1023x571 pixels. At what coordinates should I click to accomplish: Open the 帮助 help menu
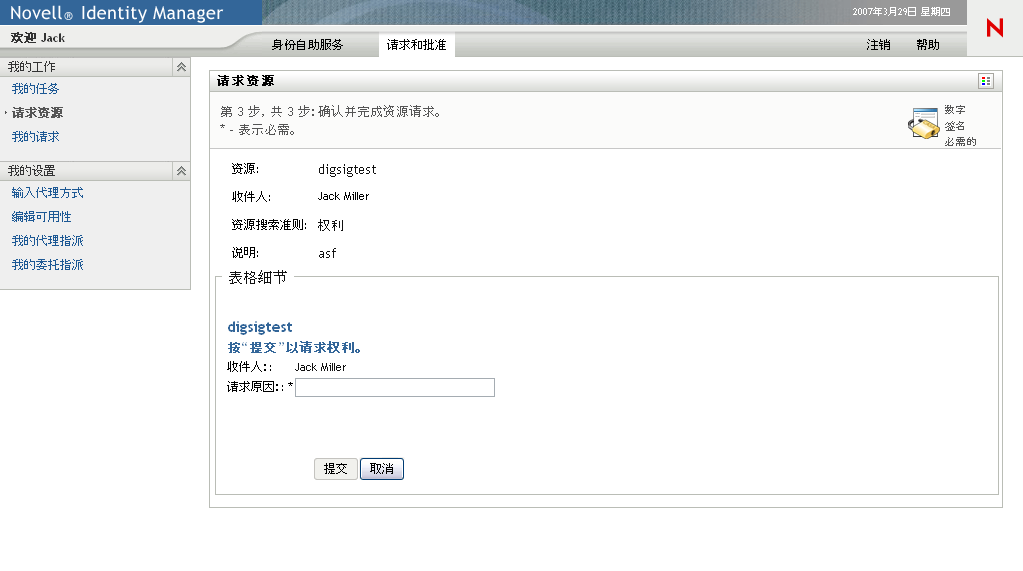(928, 45)
